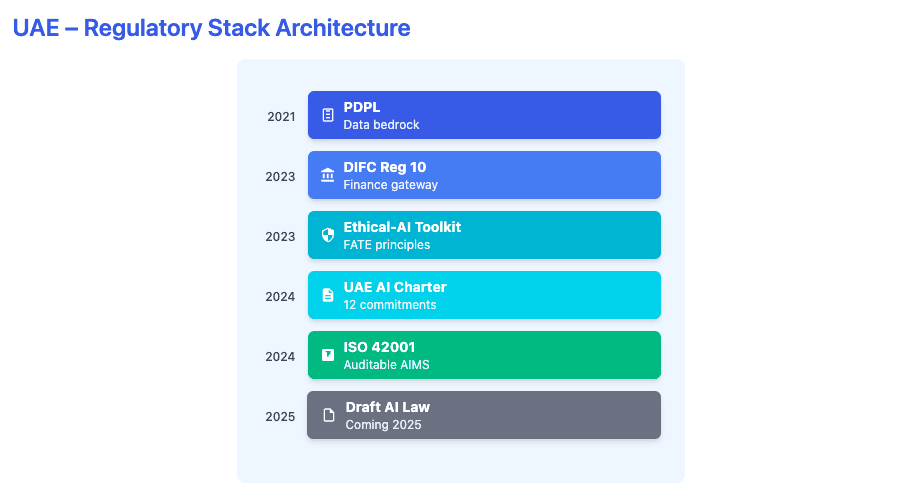The image size is (915, 504).
Task: Click the bank icon beside DIFC Reg 10
Action: [328, 175]
